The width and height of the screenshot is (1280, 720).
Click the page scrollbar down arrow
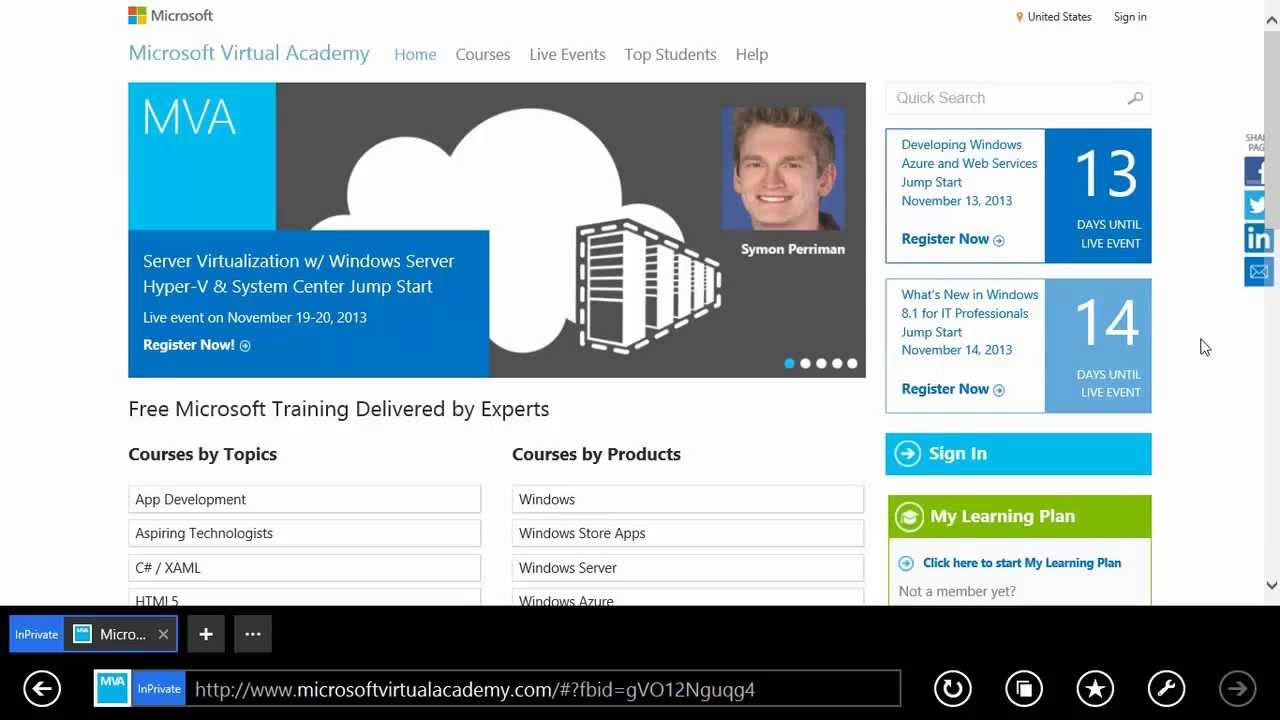tap(1272, 586)
